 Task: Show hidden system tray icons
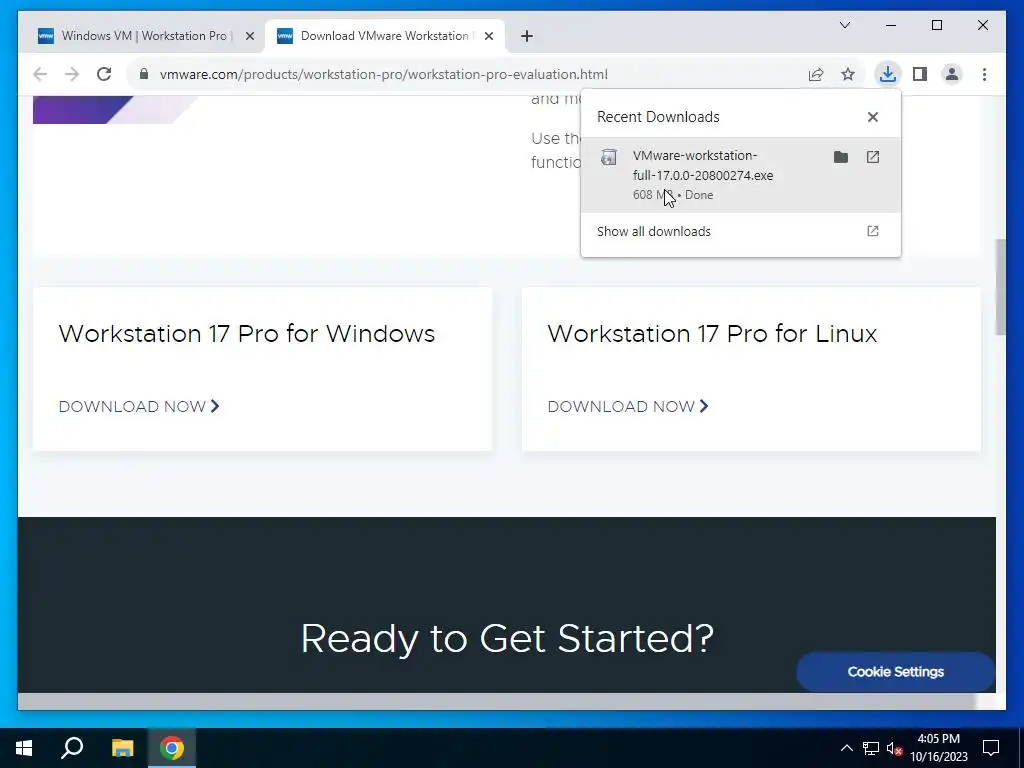click(846, 748)
